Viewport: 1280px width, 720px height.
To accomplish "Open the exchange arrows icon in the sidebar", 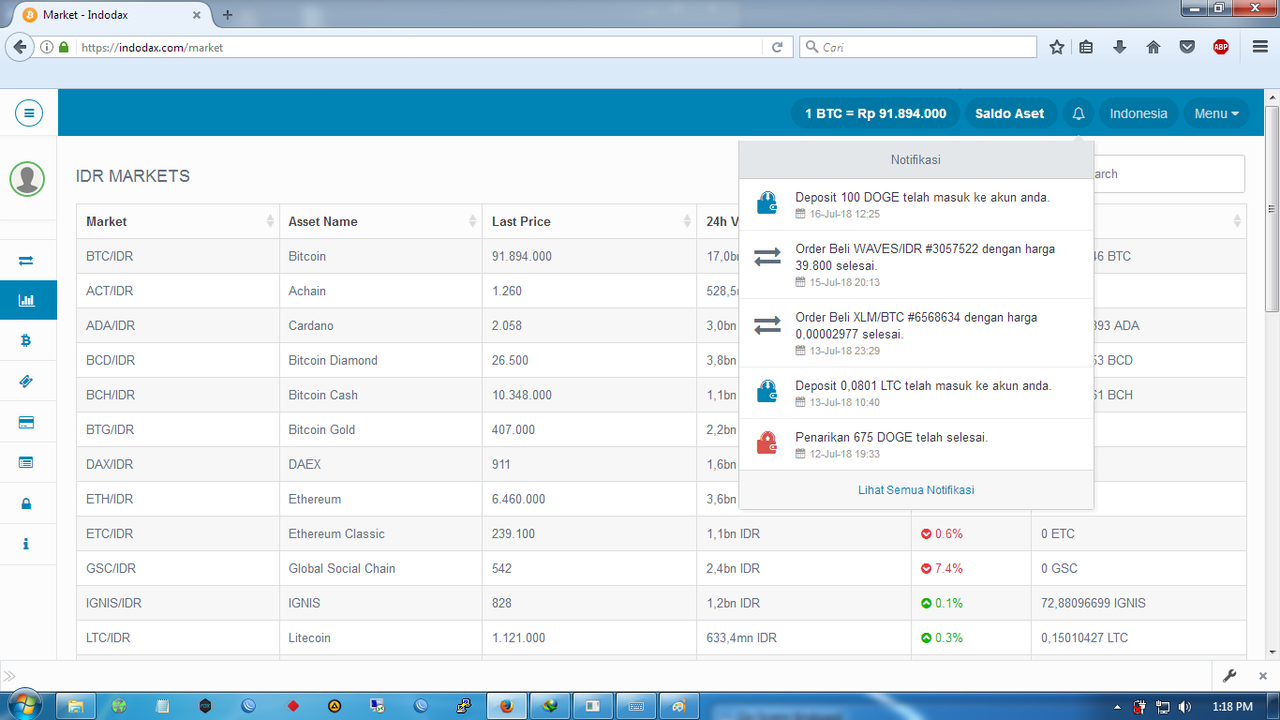I will (x=26, y=260).
